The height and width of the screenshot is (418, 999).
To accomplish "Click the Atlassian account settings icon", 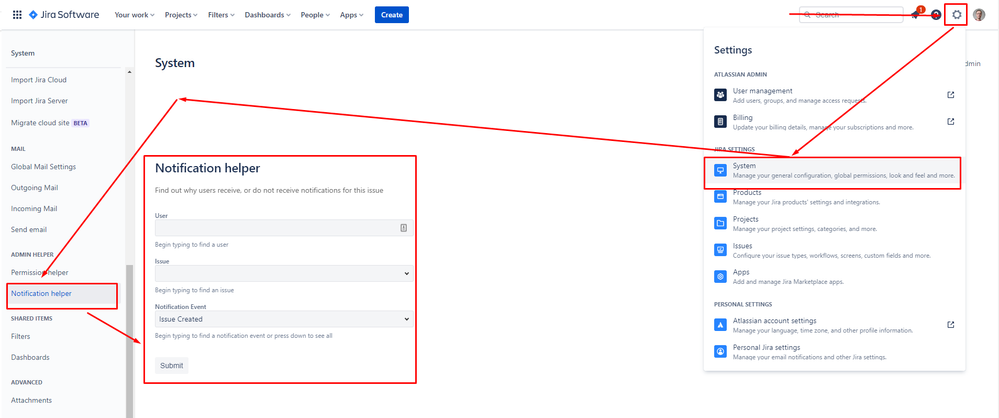I will 721,325.
